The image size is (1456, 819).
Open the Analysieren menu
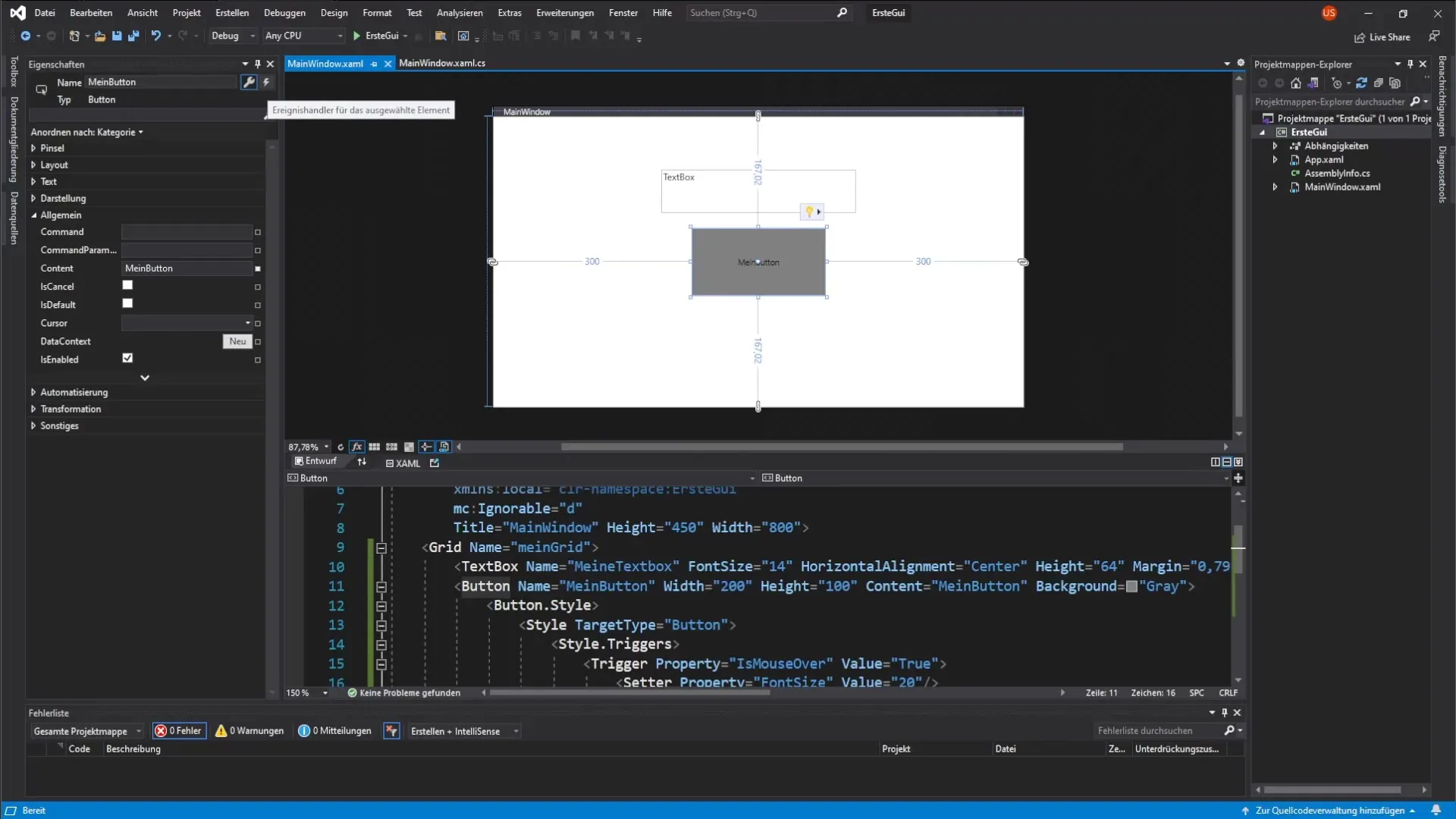(x=460, y=13)
